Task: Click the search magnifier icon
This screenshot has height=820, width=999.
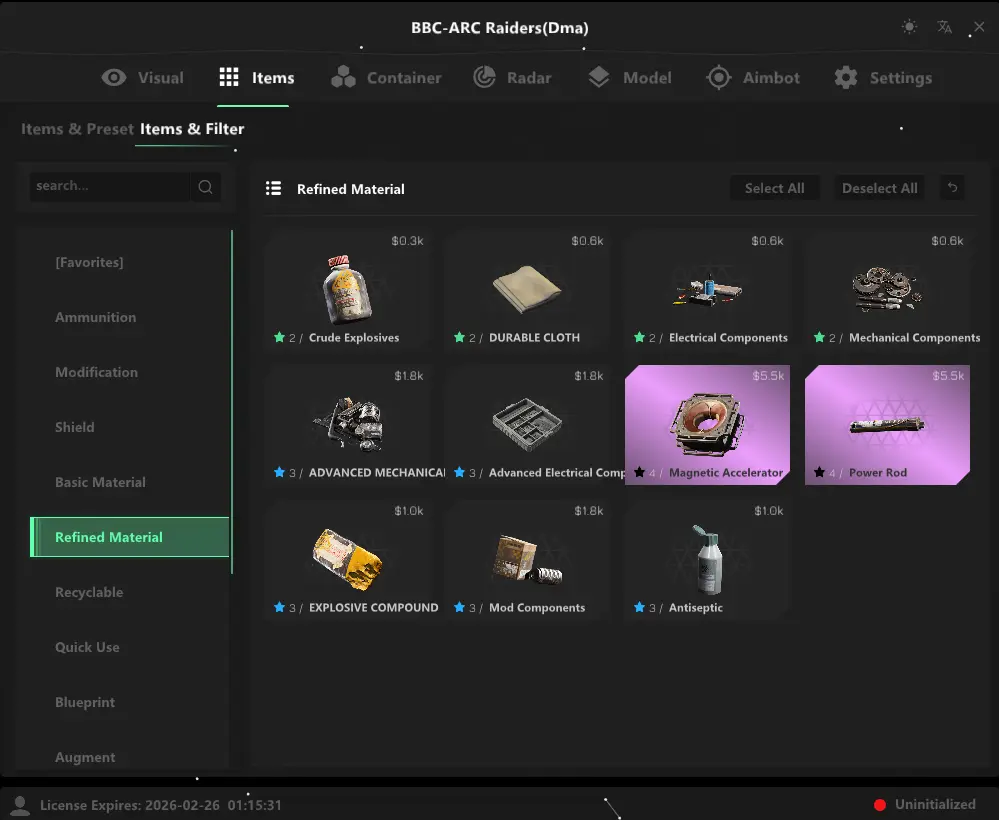Action: click(205, 186)
